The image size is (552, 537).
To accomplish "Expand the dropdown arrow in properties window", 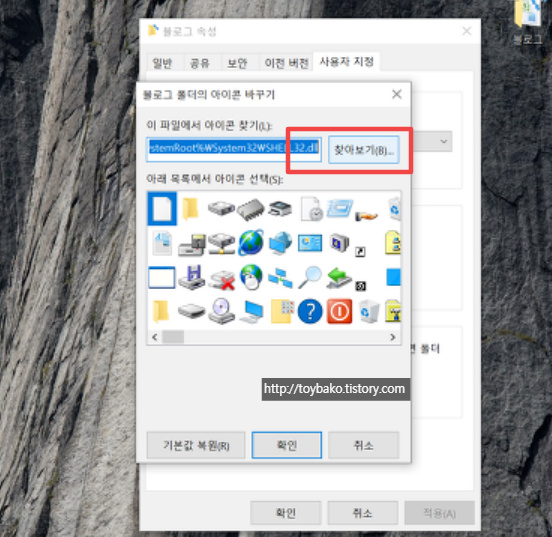I will (x=444, y=142).
